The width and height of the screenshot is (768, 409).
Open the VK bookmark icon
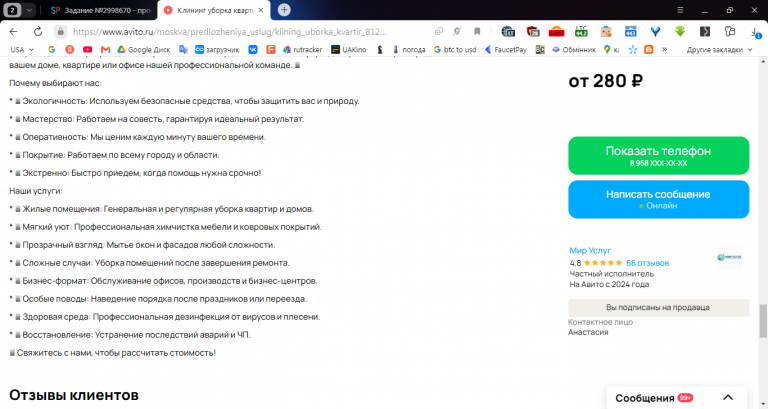[253, 49]
